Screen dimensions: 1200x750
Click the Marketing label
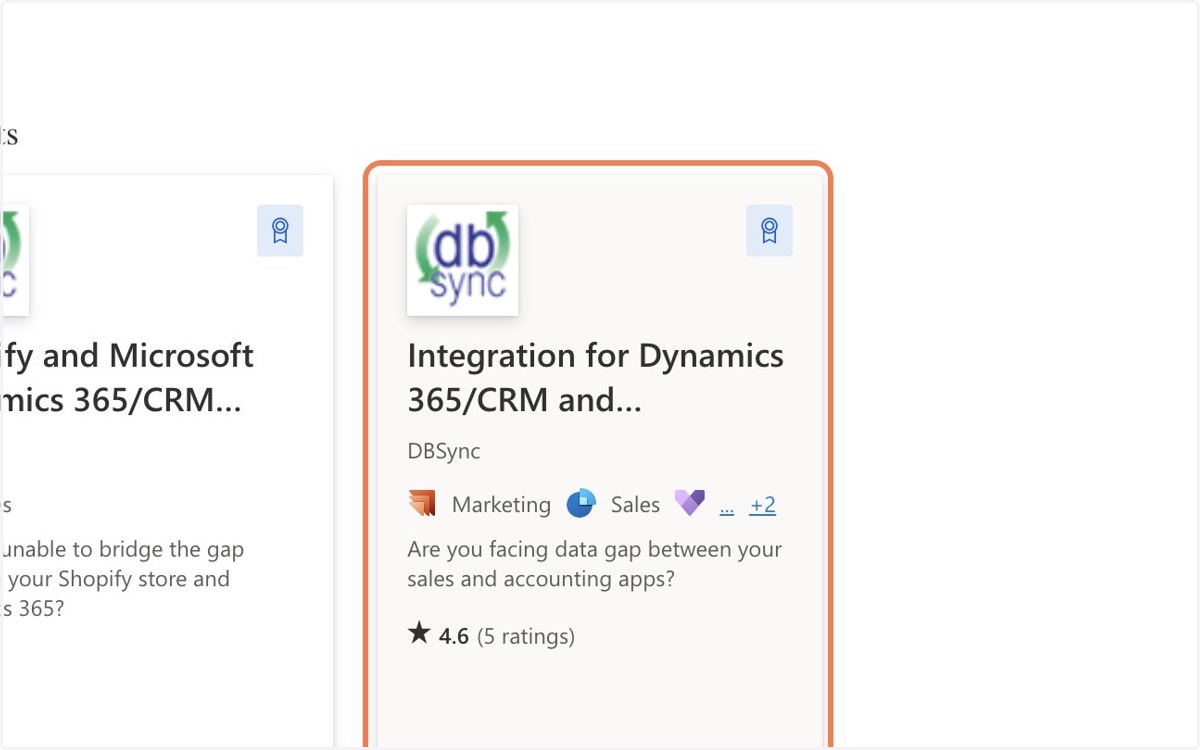tap(501, 505)
